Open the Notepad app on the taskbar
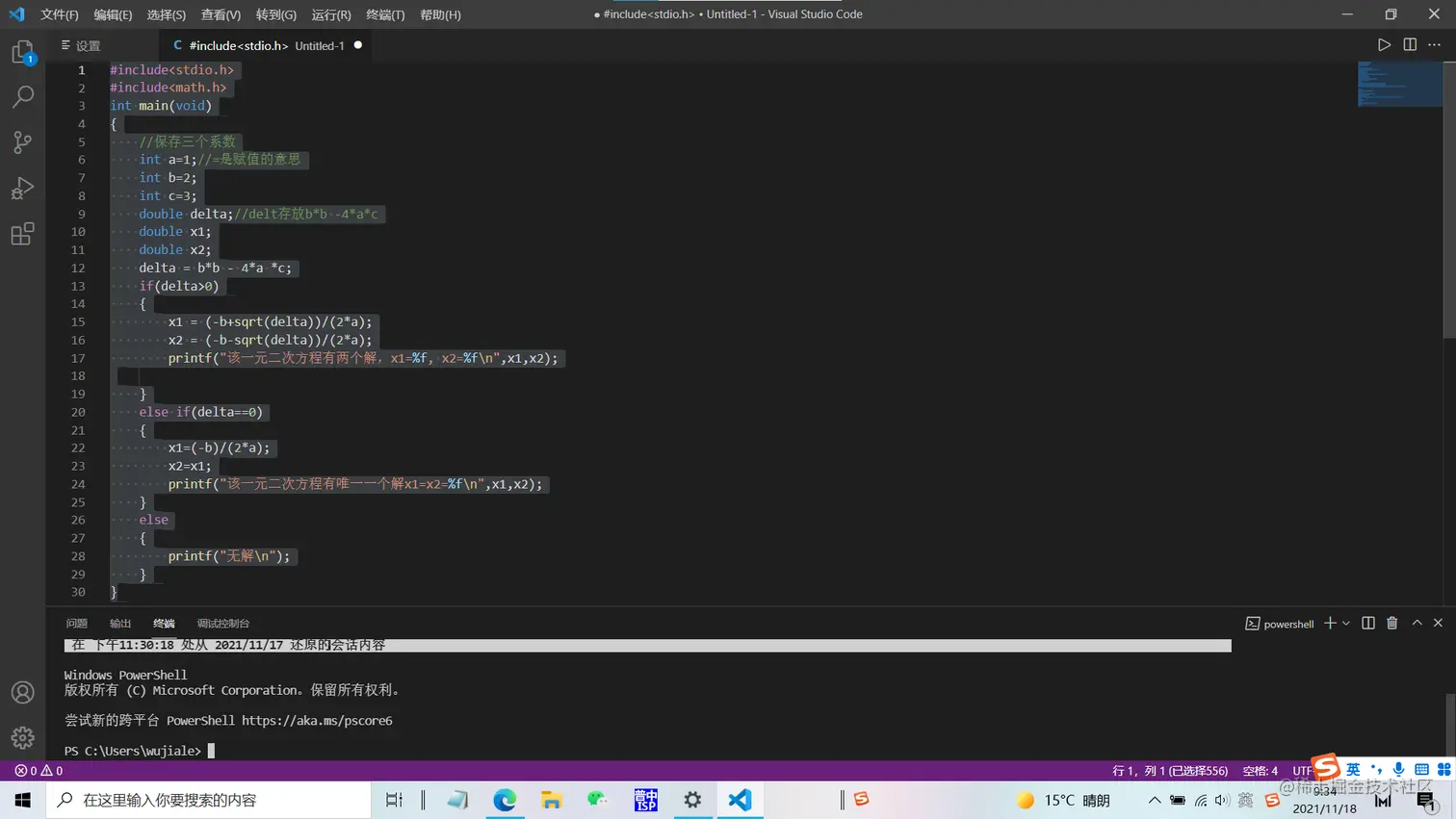Viewport: 1456px width, 819px height. point(457,800)
